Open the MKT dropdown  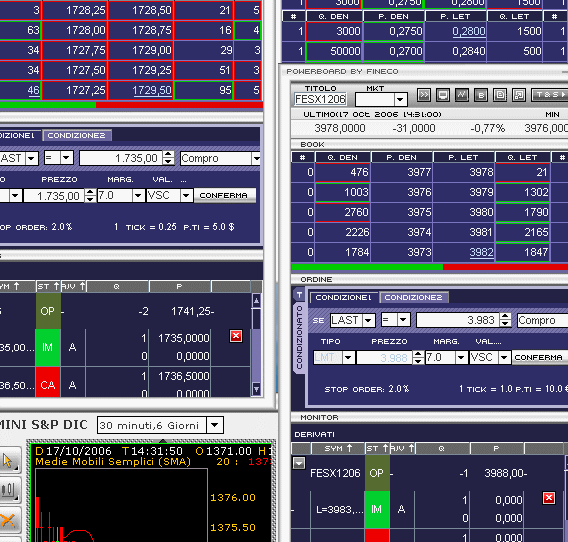coord(400,99)
